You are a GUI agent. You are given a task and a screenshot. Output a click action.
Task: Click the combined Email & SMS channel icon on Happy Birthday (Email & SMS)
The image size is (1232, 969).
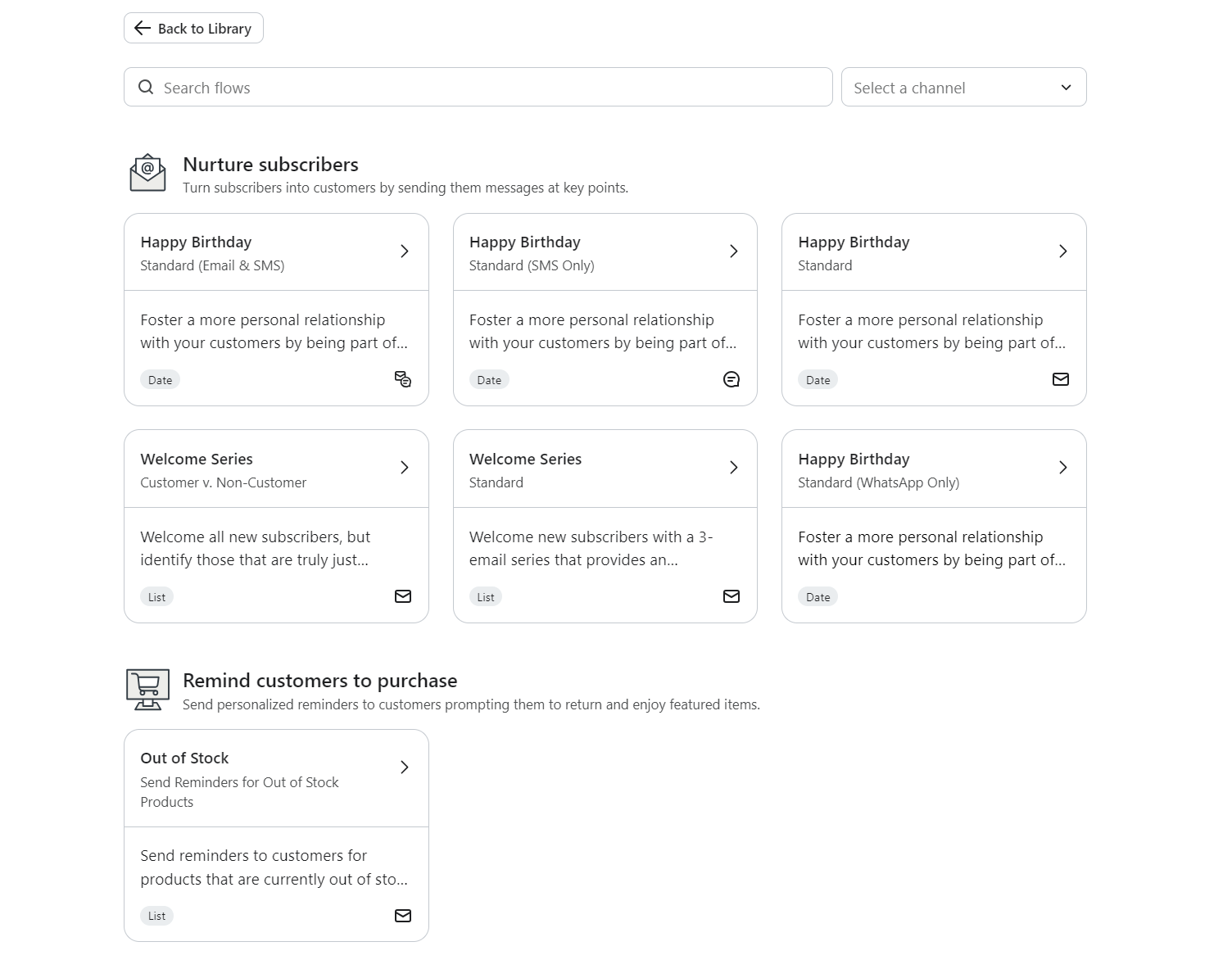click(x=402, y=379)
